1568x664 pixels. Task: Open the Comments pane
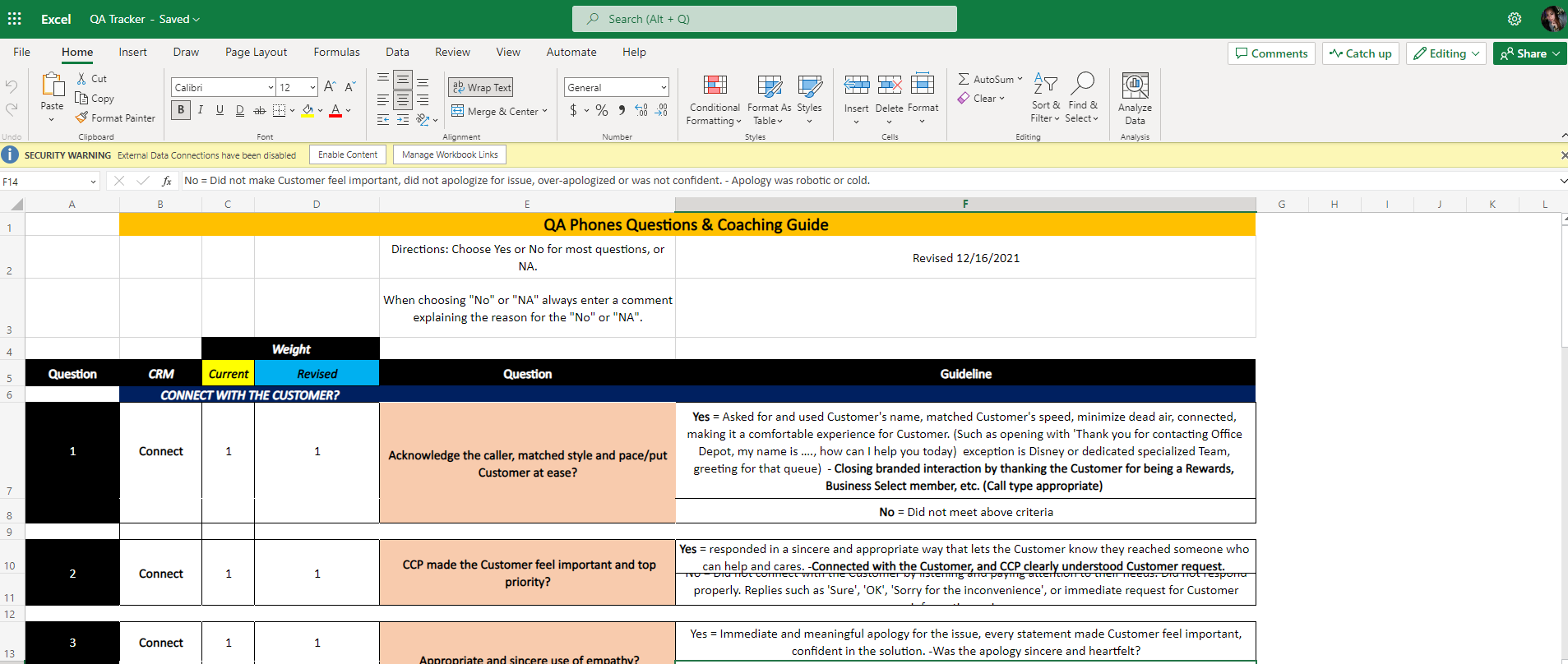click(x=1271, y=53)
